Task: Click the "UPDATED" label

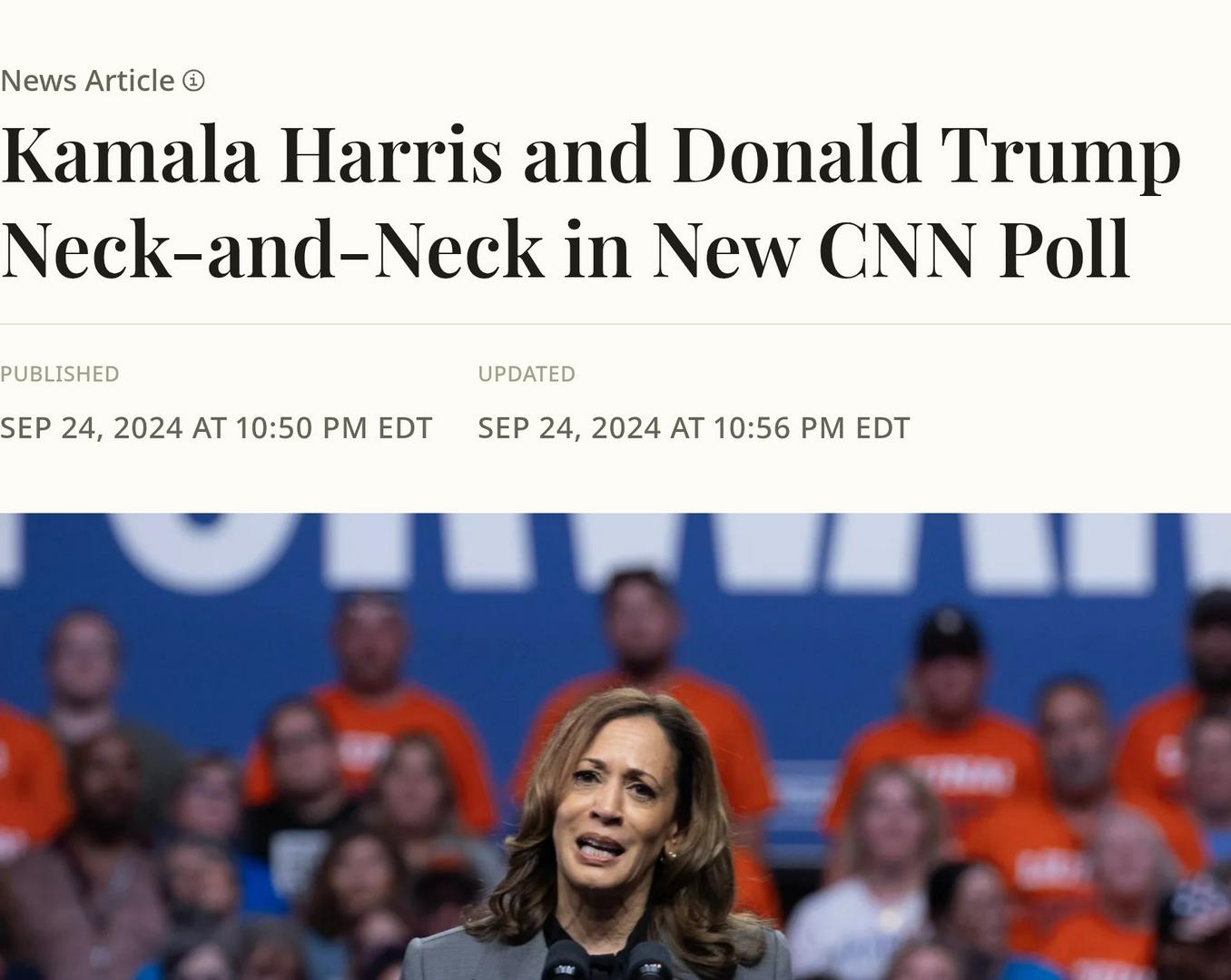Action: click(527, 374)
